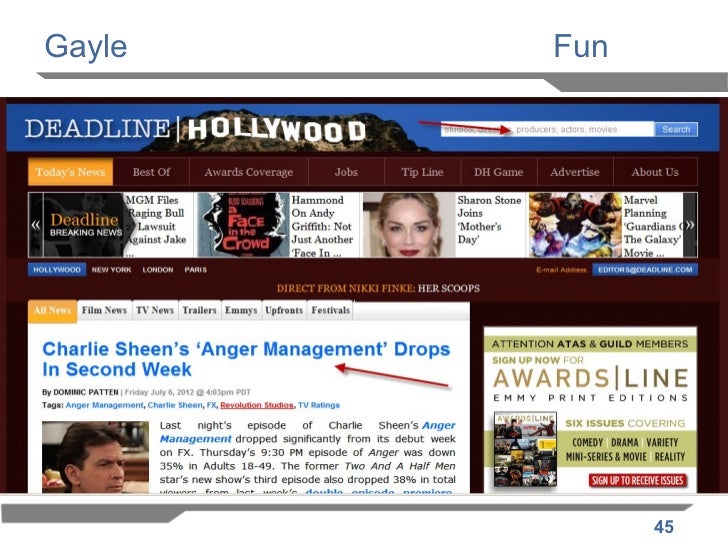Click the Anger Management tag
This screenshot has width=728, height=546.
pyautogui.click(x=104, y=405)
